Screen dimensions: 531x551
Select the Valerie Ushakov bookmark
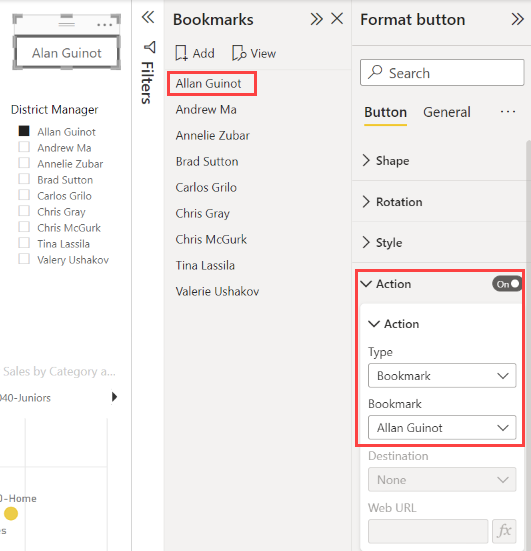tap(217, 292)
